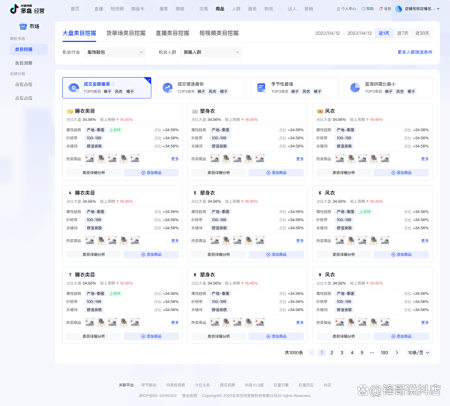This screenshot has width=450, height=406.
Task: Click the user avatar icon in the top right
Action: tap(399, 9)
